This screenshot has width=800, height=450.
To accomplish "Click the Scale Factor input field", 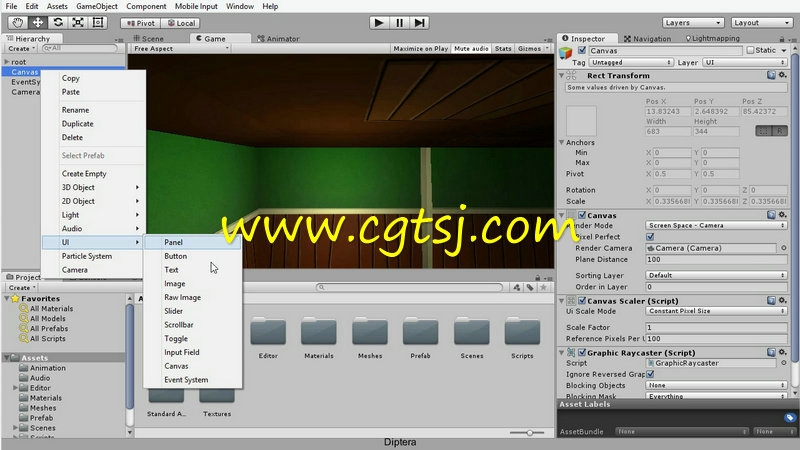I will (716, 327).
